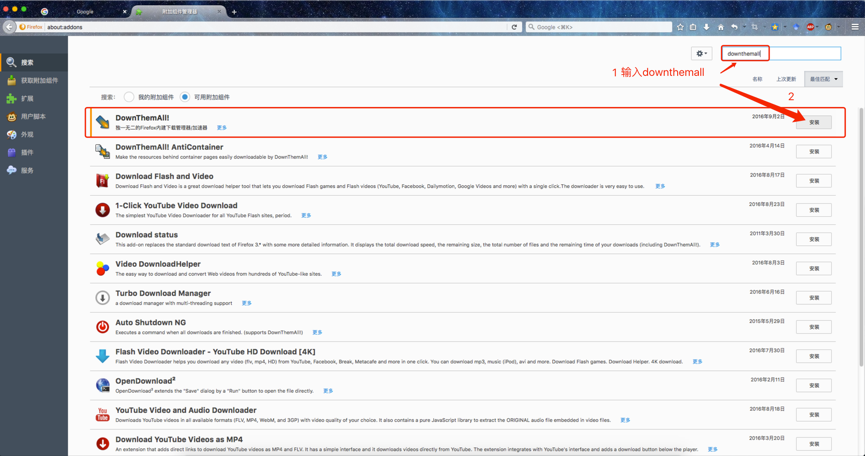This screenshot has width=865, height=456.
Task: Open the 扩展 extensions sidebar section
Action: [34, 99]
